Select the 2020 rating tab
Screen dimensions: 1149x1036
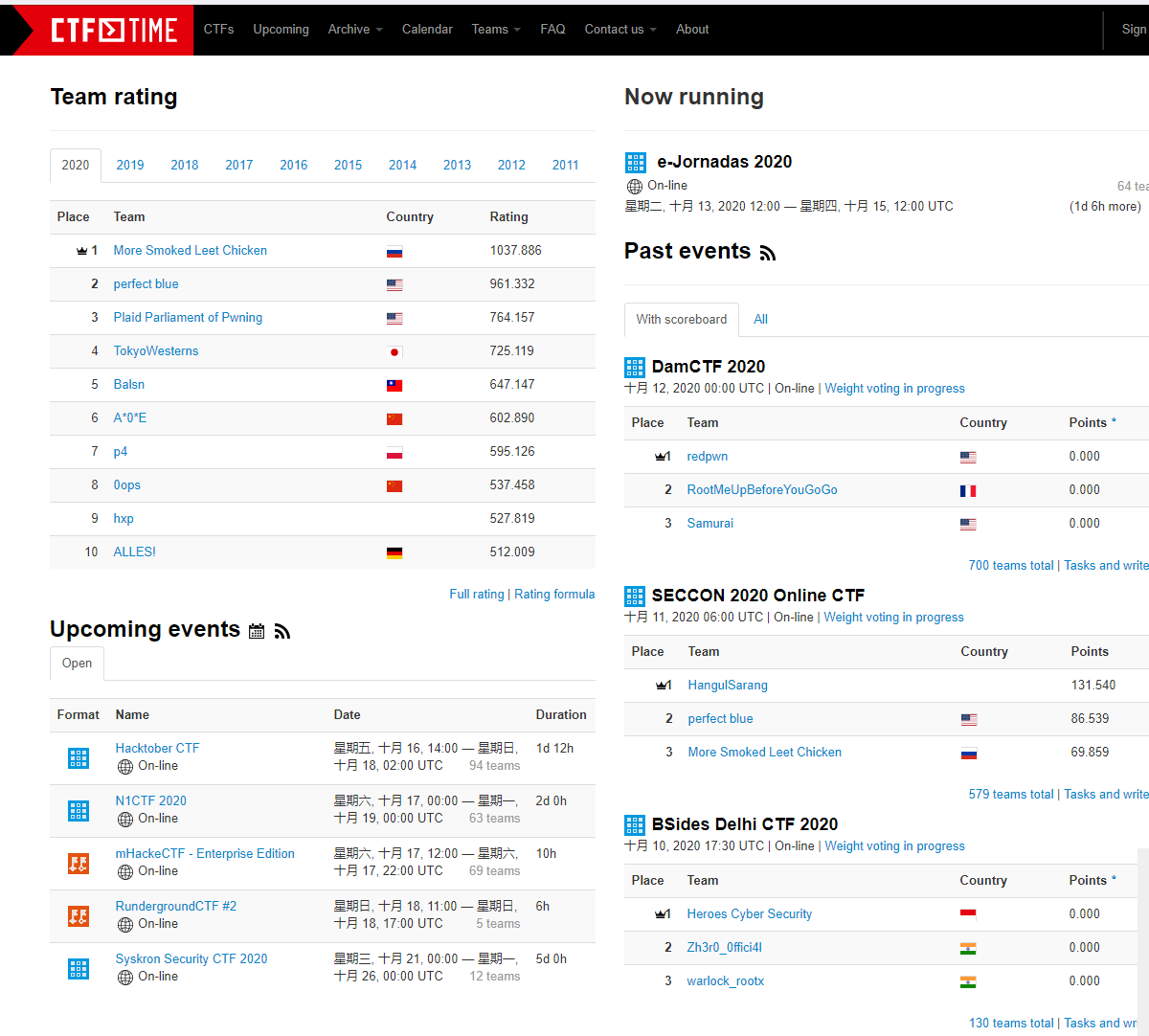76,166
